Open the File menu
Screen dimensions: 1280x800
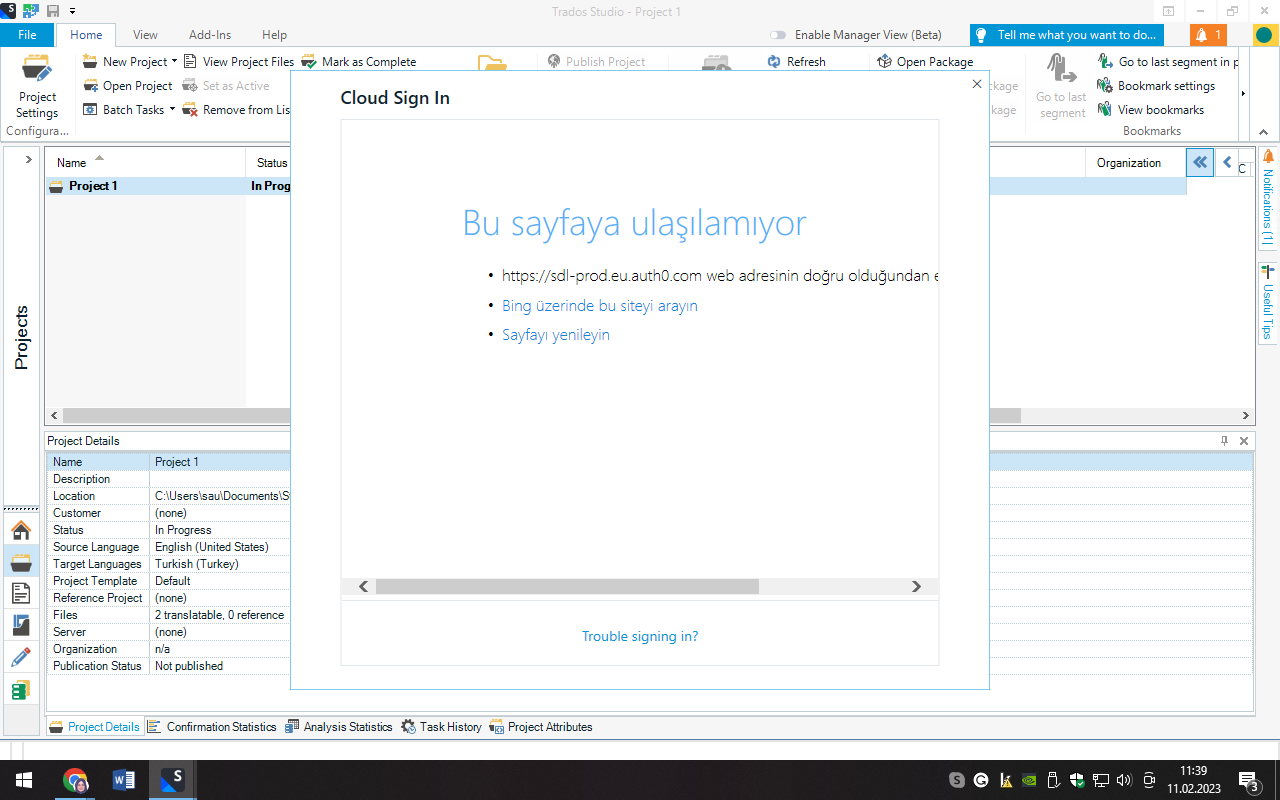27,35
